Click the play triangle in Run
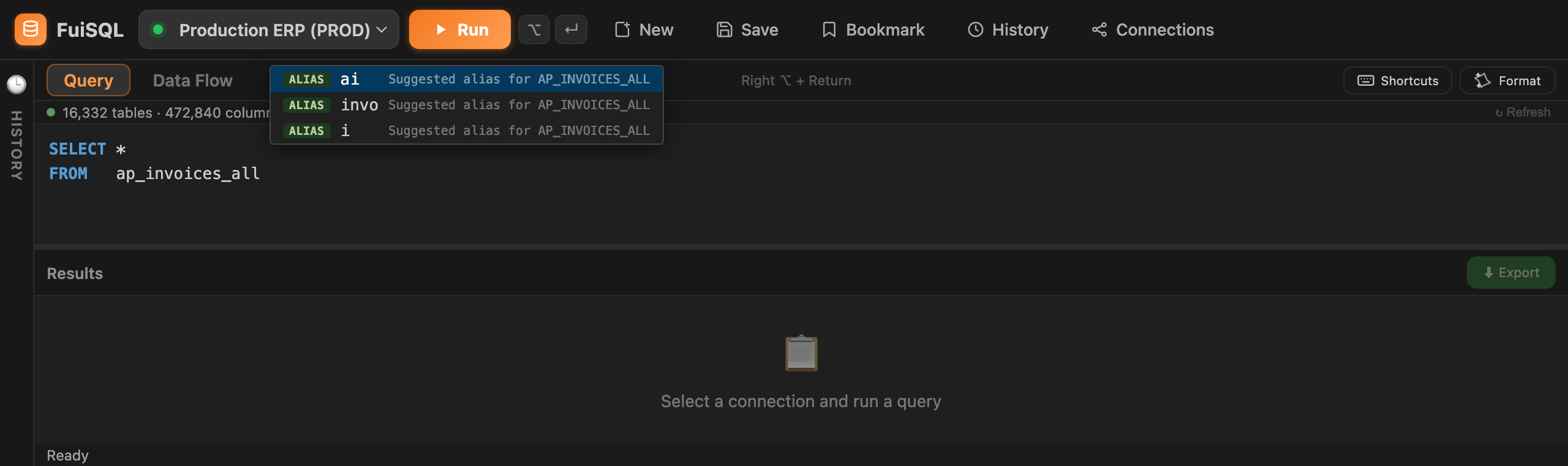 [x=440, y=29]
